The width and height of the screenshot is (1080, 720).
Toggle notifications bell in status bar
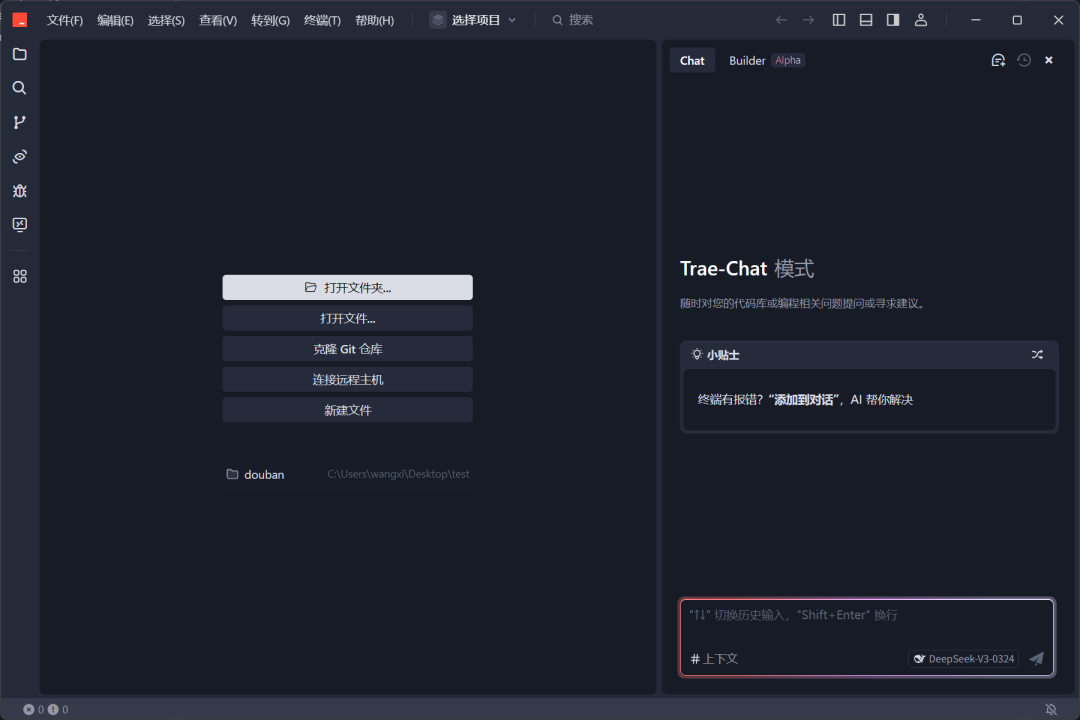(x=1051, y=709)
